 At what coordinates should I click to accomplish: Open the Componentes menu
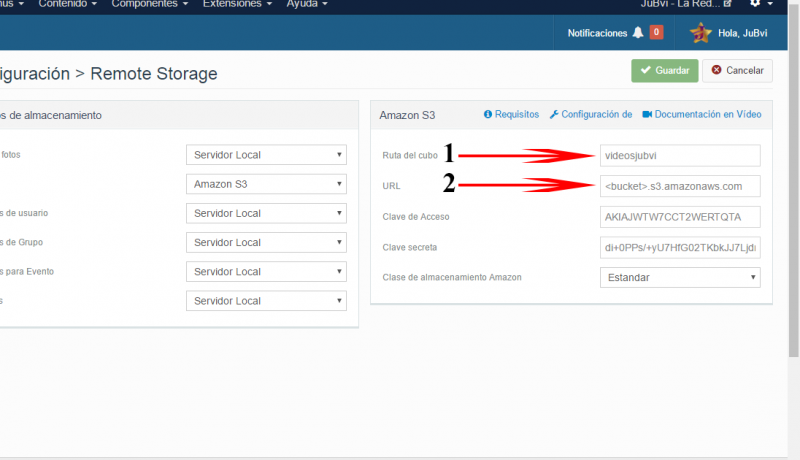[x=149, y=4]
